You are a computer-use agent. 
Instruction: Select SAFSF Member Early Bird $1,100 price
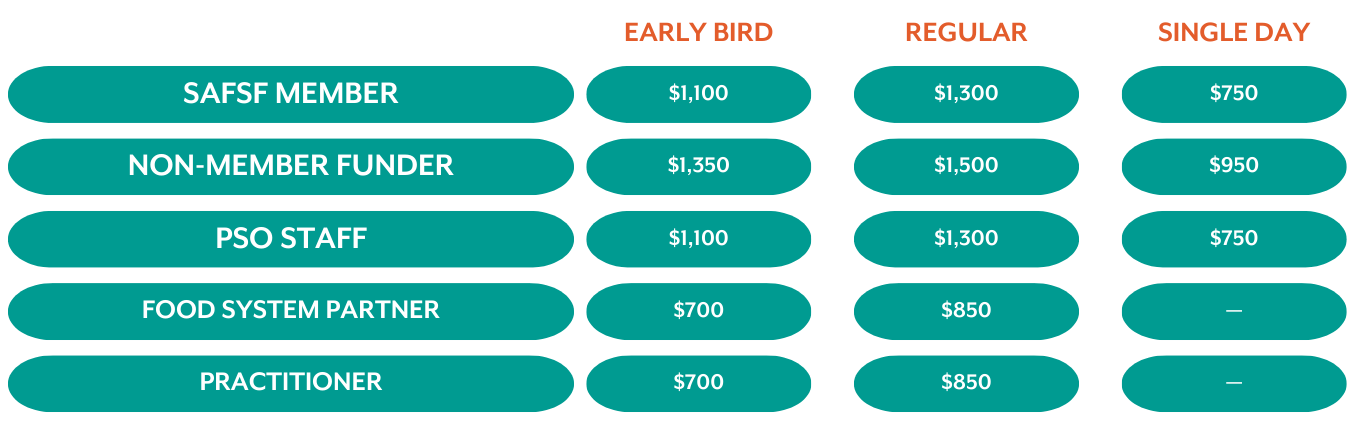click(x=699, y=94)
